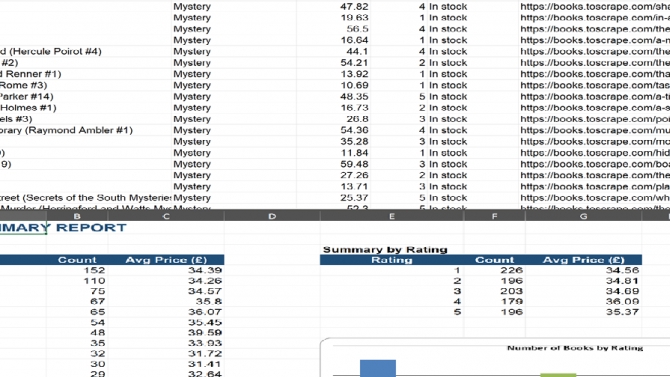Select column G header

pos(583,216)
